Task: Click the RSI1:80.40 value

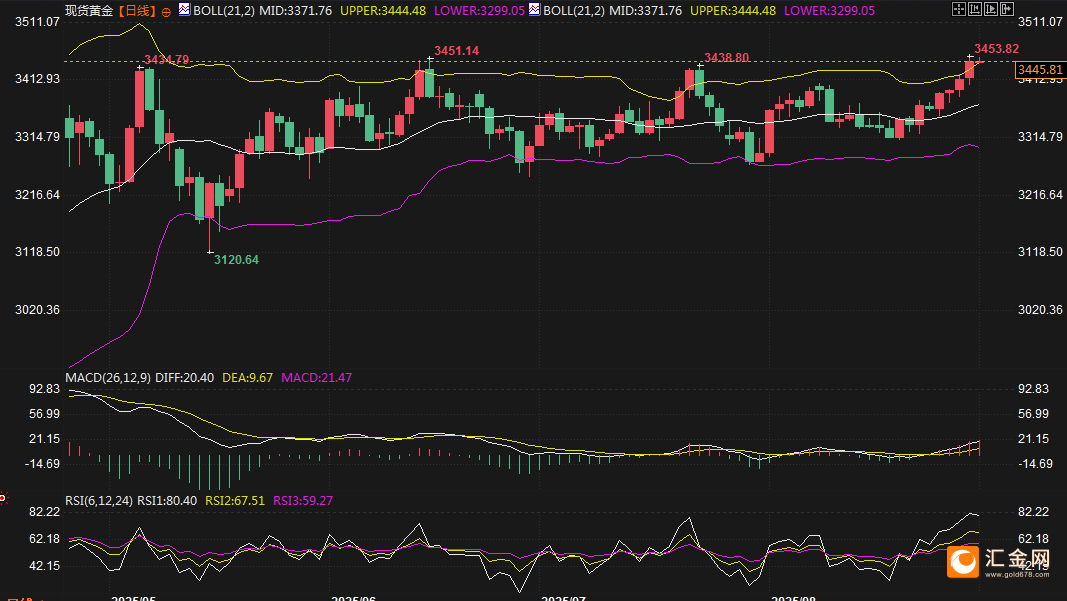Action: click(167, 501)
